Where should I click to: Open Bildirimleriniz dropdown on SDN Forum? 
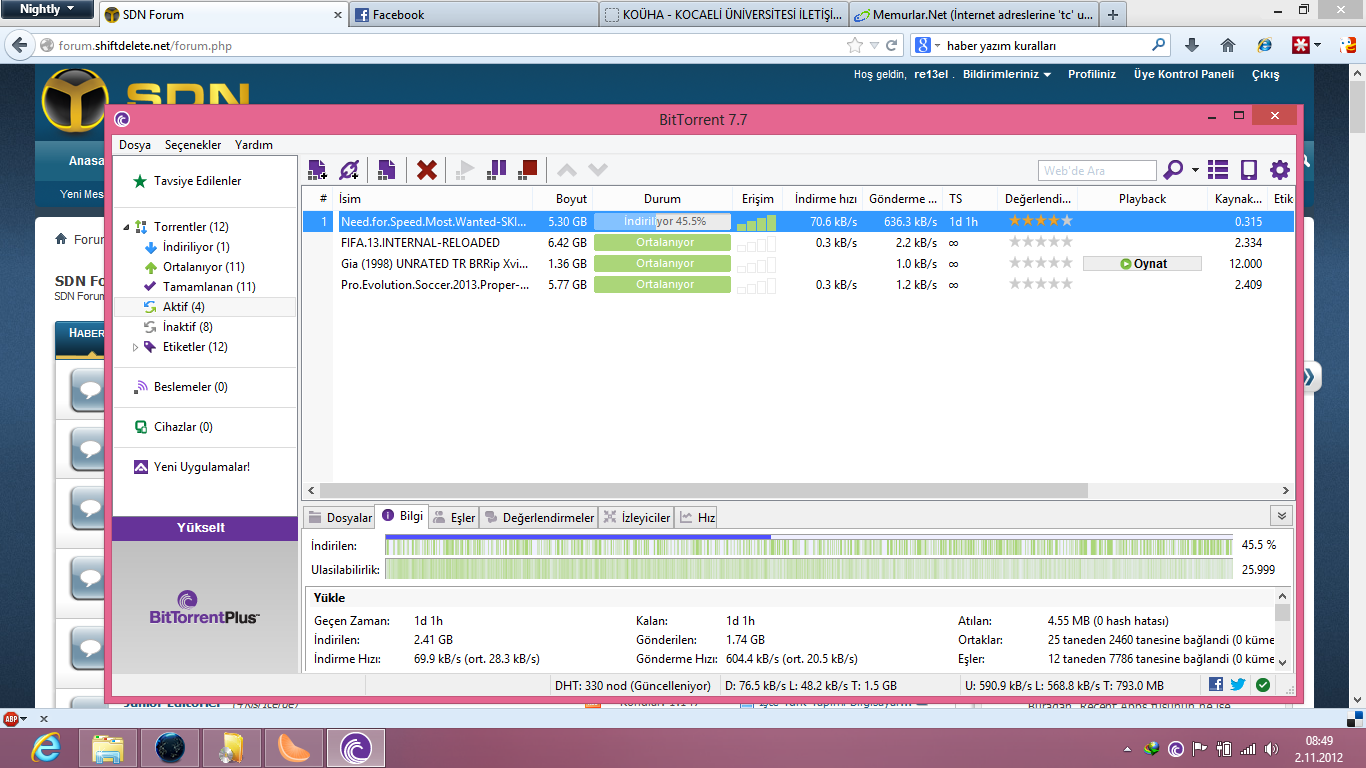1007,74
